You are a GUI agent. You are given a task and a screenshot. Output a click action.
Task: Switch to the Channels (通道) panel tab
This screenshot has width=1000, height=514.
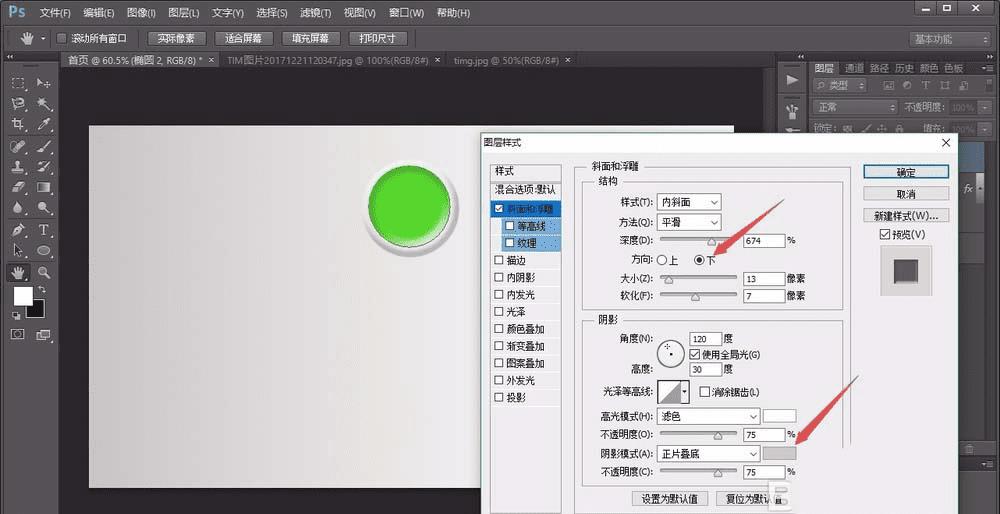click(854, 68)
